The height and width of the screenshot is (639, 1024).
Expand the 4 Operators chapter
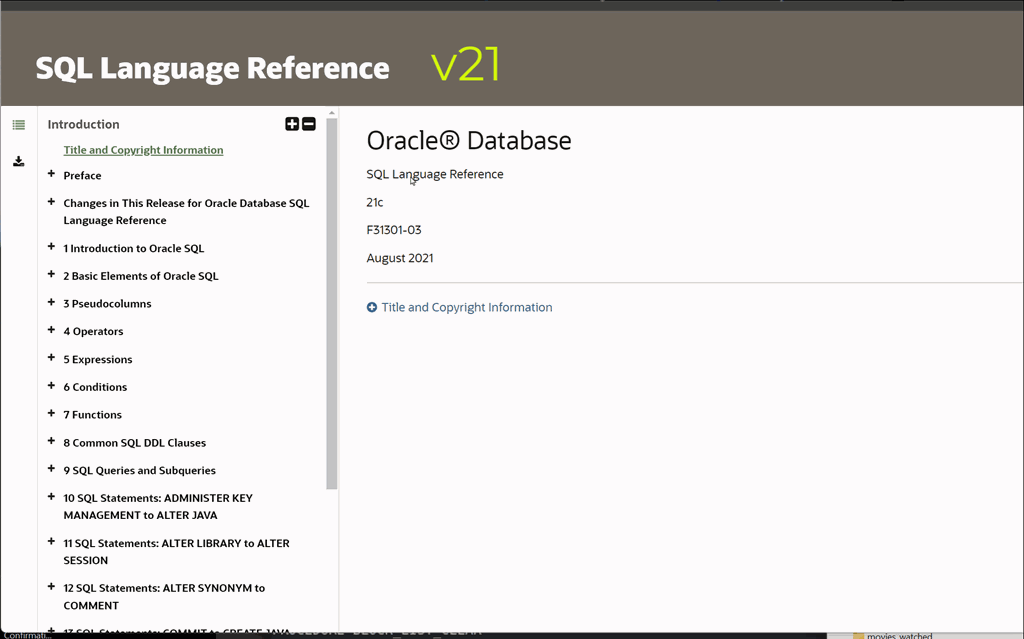(x=51, y=330)
